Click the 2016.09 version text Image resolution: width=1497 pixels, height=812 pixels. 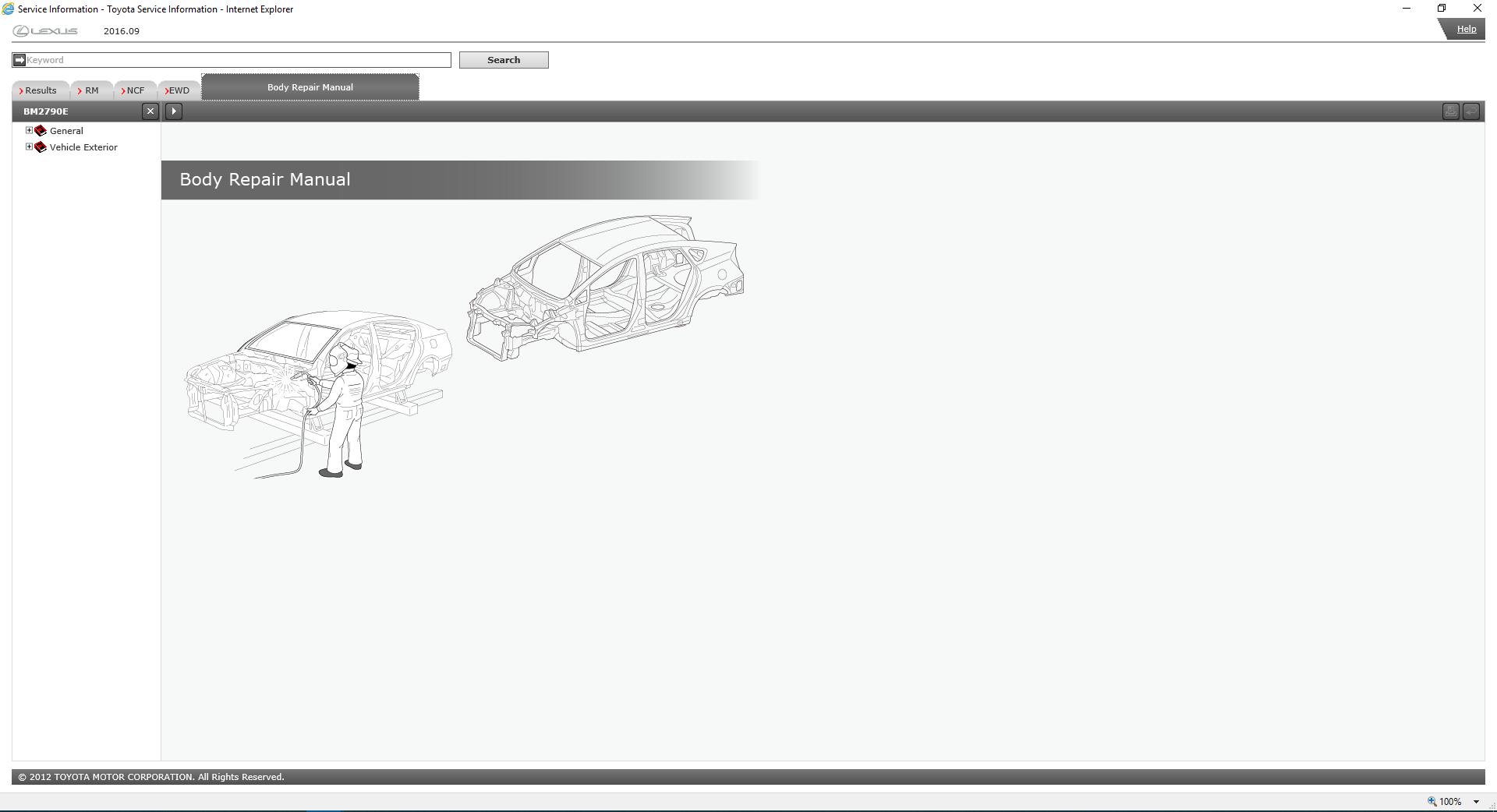click(x=122, y=31)
